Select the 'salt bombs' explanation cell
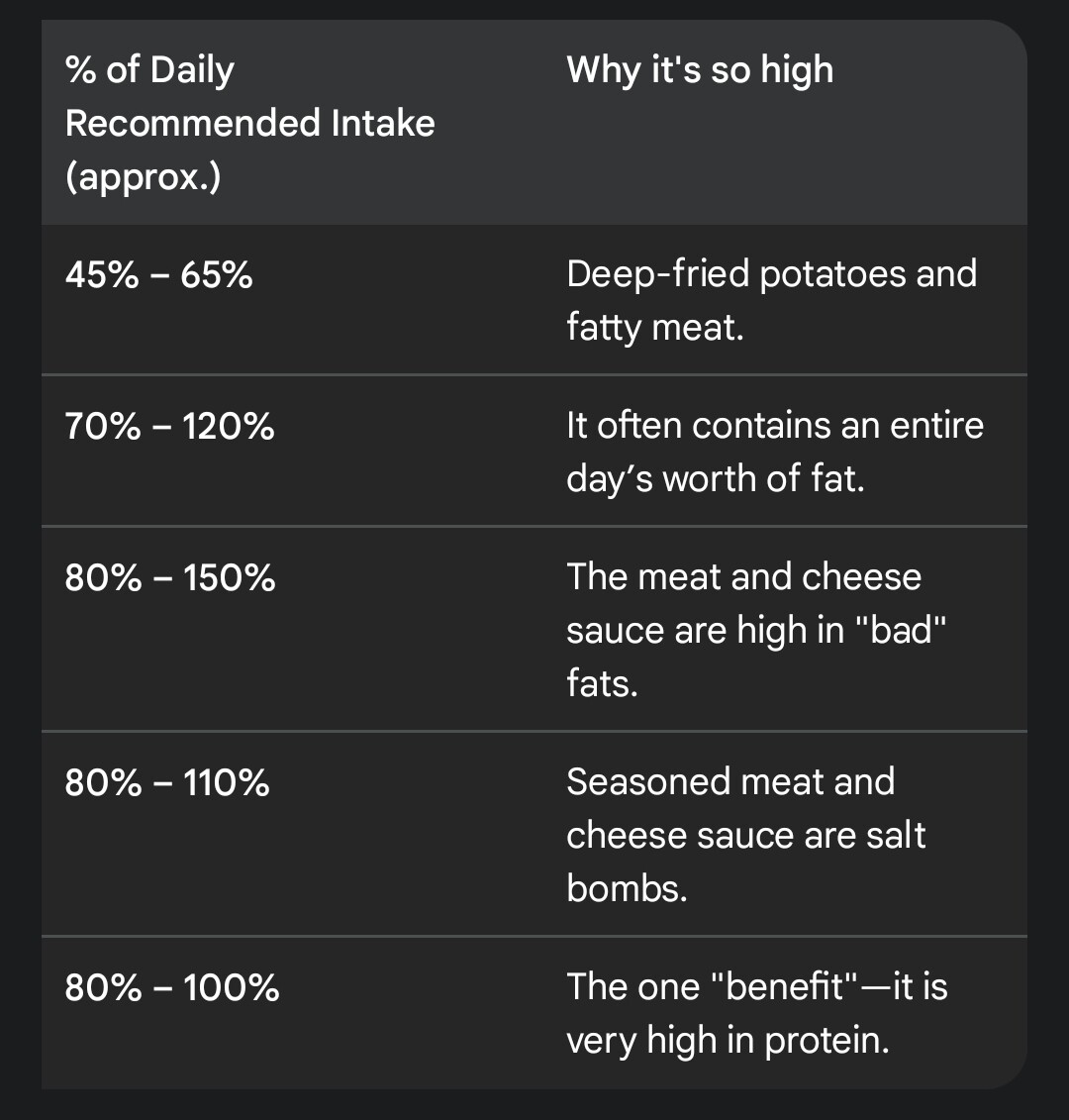The image size is (1069, 1120). click(x=745, y=835)
